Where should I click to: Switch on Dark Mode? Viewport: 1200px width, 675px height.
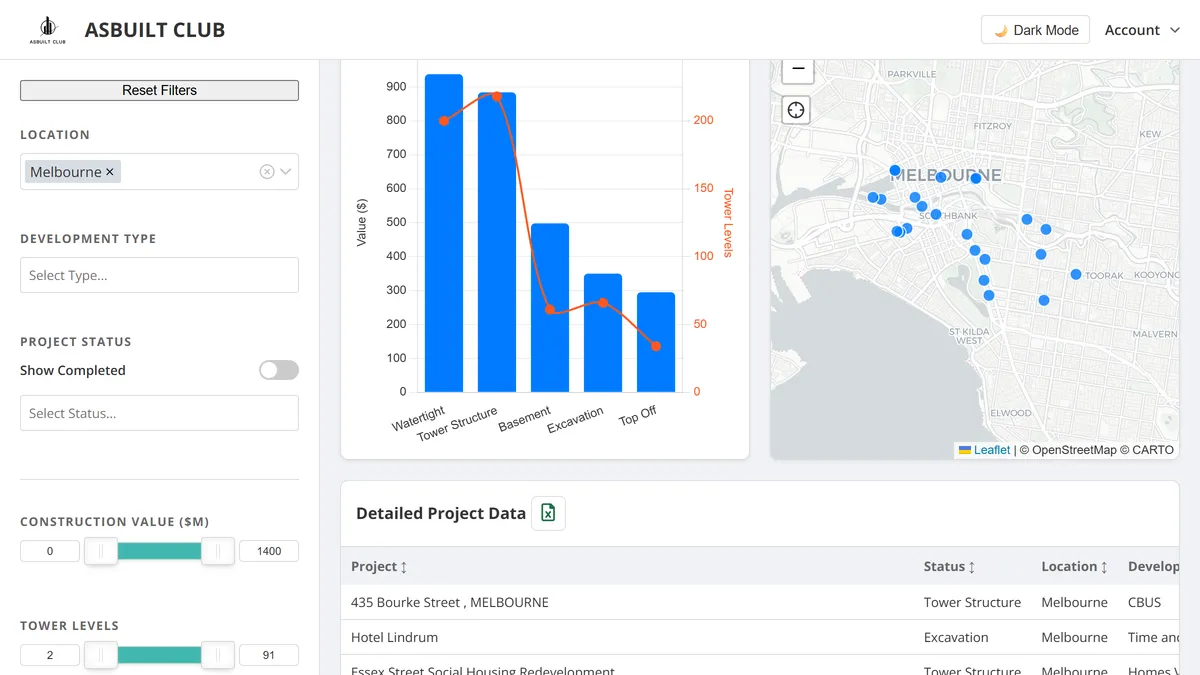[1036, 30]
